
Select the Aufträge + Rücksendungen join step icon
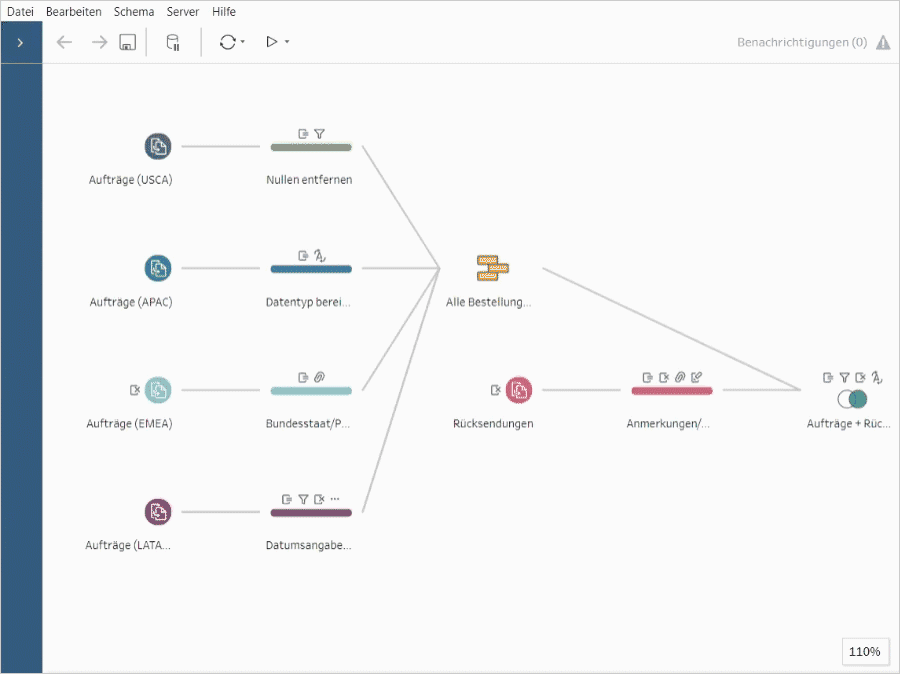(851, 399)
